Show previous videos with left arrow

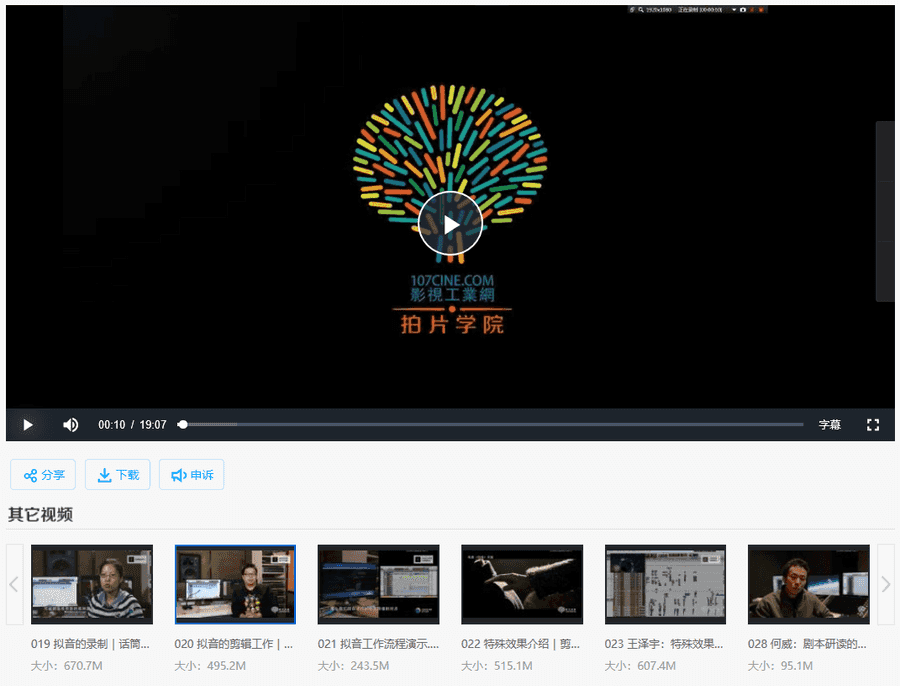14,584
